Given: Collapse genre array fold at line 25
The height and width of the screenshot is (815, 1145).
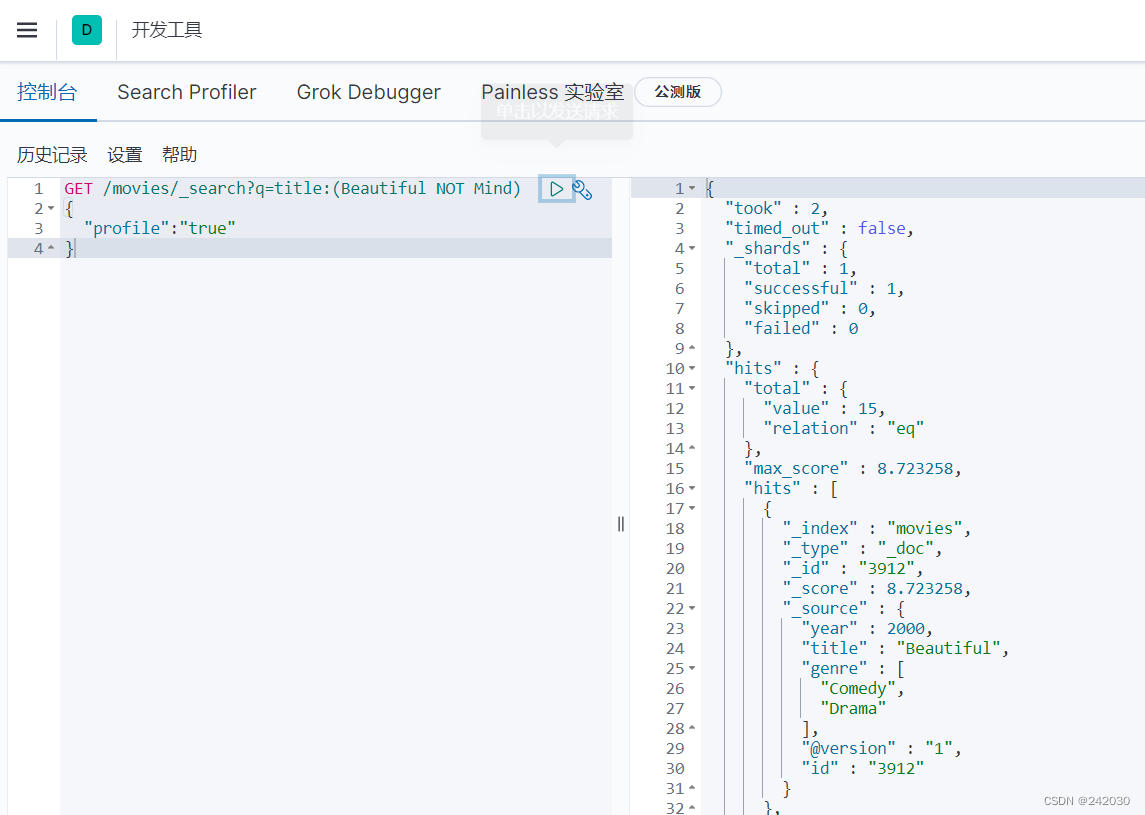Looking at the screenshot, I should [x=692, y=668].
